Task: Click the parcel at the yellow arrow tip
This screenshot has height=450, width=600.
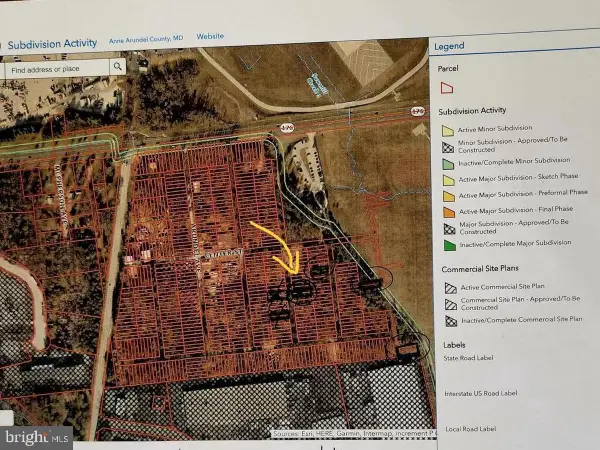Action: click(300, 284)
